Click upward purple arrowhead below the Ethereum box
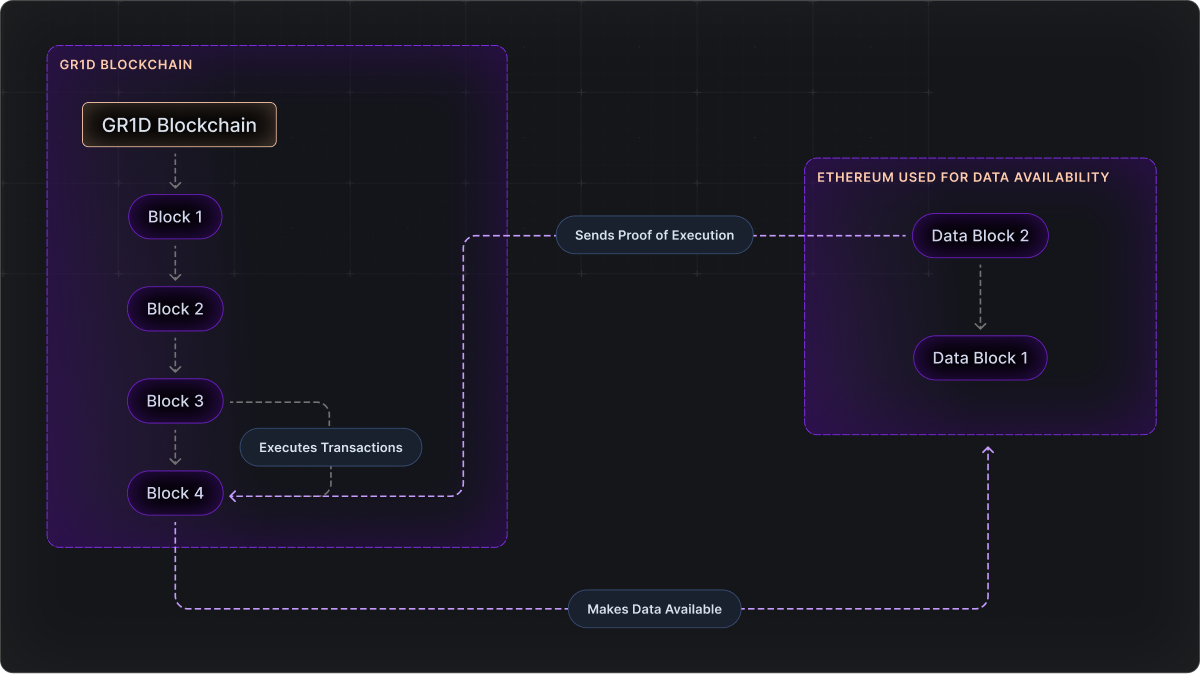The image size is (1200, 674). click(x=988, y=451)
